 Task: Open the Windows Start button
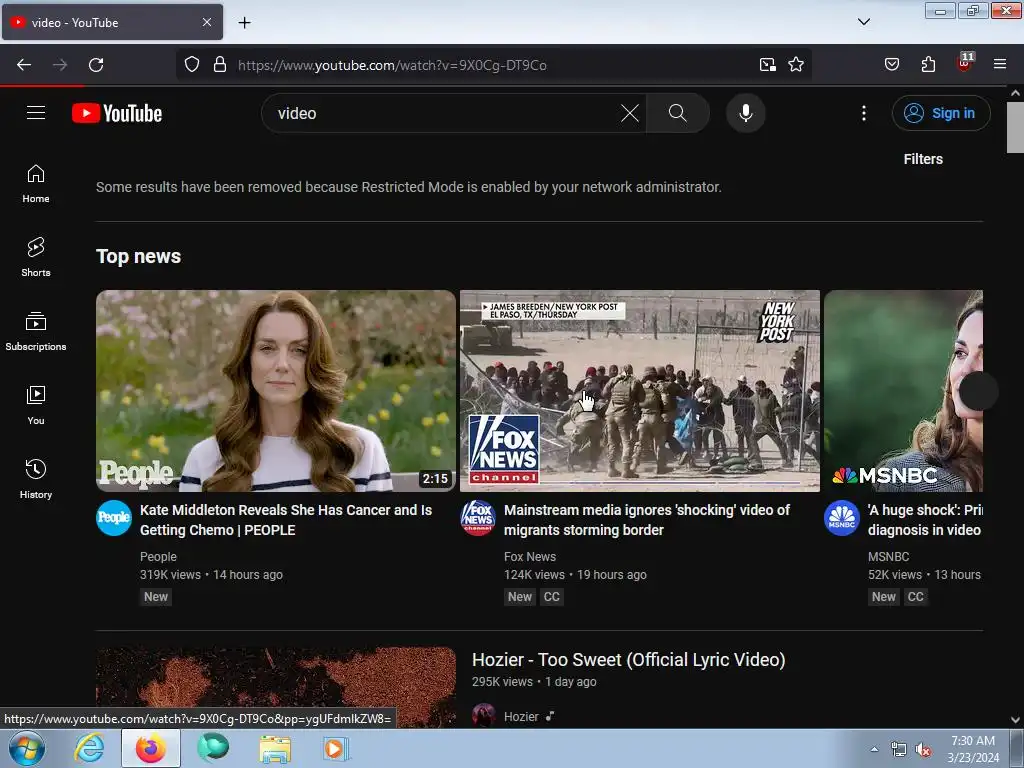tap(27, 748)
